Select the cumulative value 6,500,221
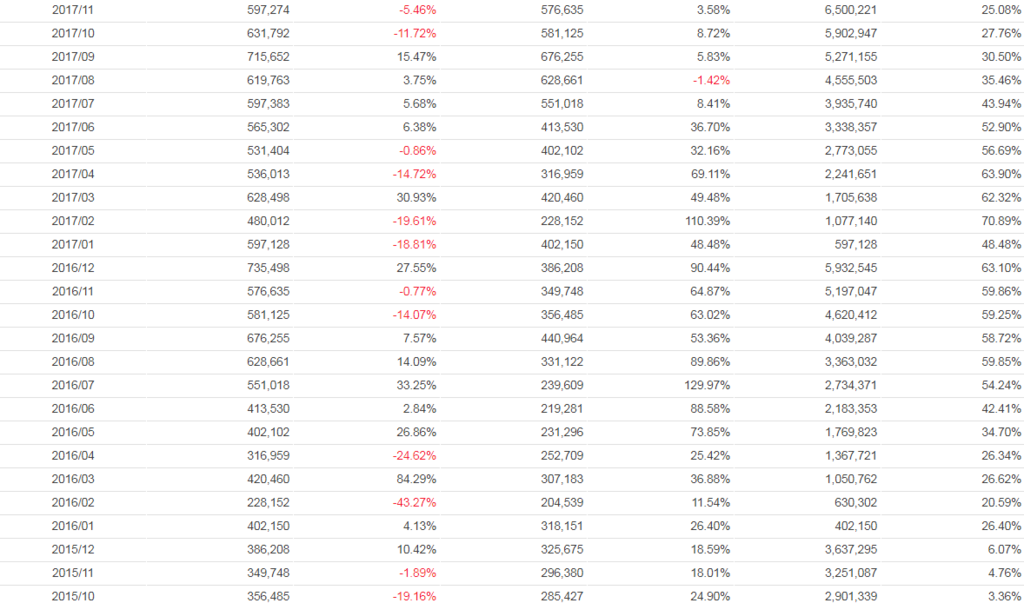The height and width of the screenshot is (603, 1024). pyautogui.click(x=852, y=10)
